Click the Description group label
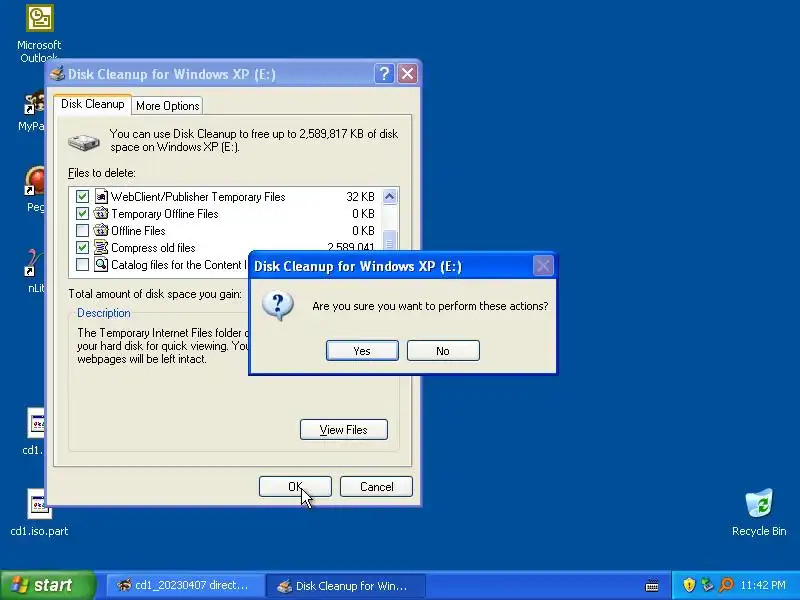The image size is (800, 600). (x=104, y=313)
